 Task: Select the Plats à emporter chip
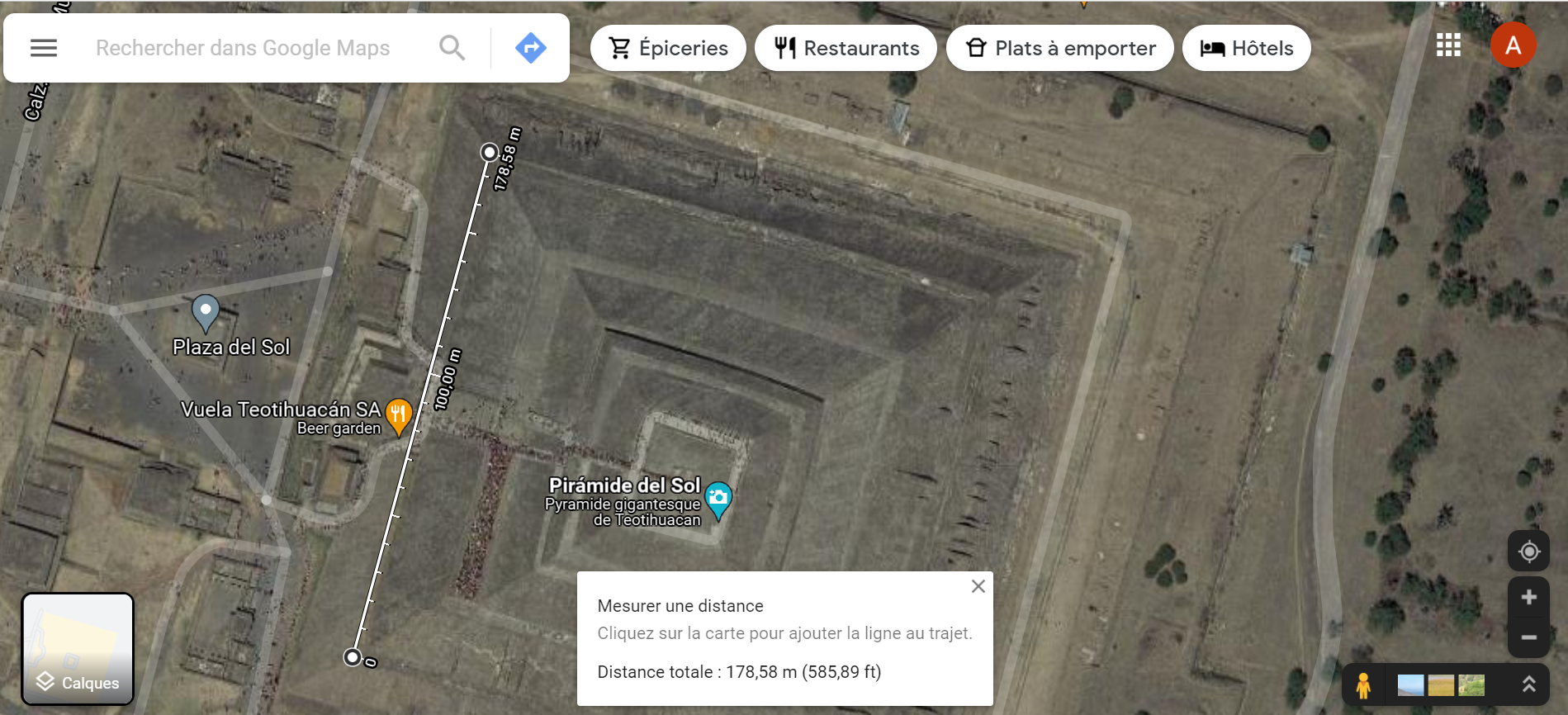coord(1059,48)
